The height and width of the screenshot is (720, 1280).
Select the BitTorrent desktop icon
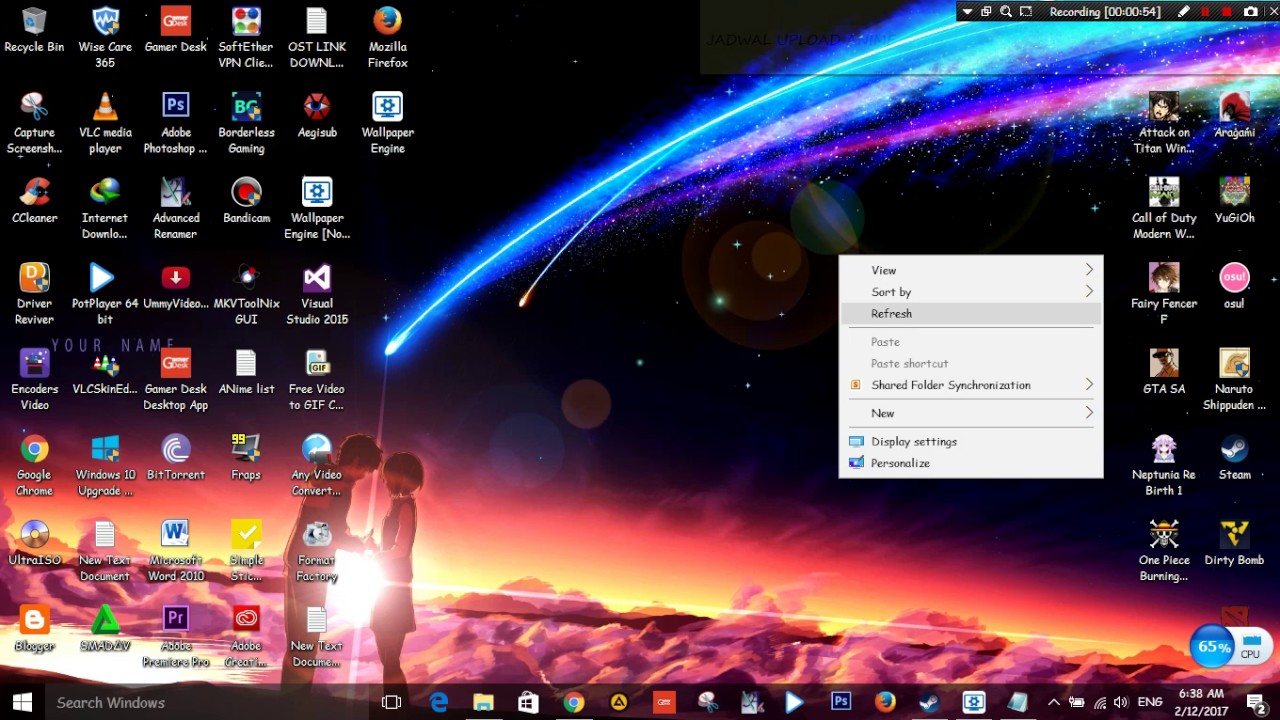pos(176,457)
